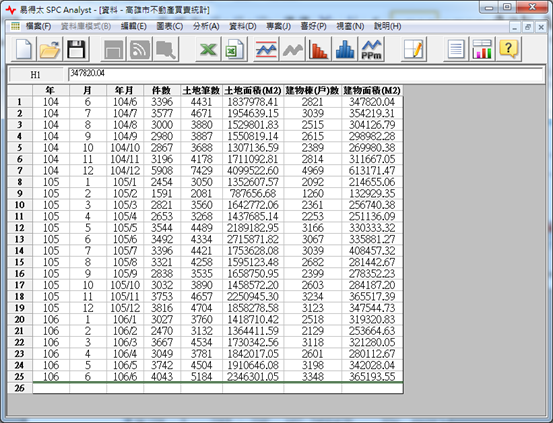Click the PPm analysis icon

pos(371,49)
